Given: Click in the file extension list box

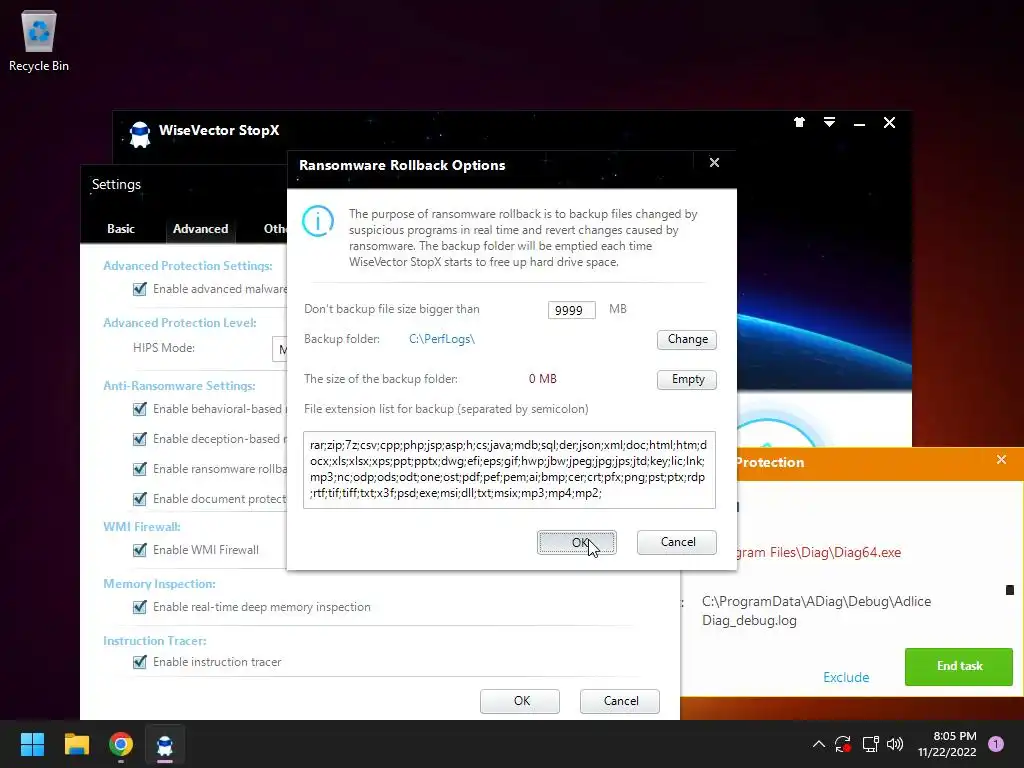Looking at the screenshot, I should click(x=509, y=470).
